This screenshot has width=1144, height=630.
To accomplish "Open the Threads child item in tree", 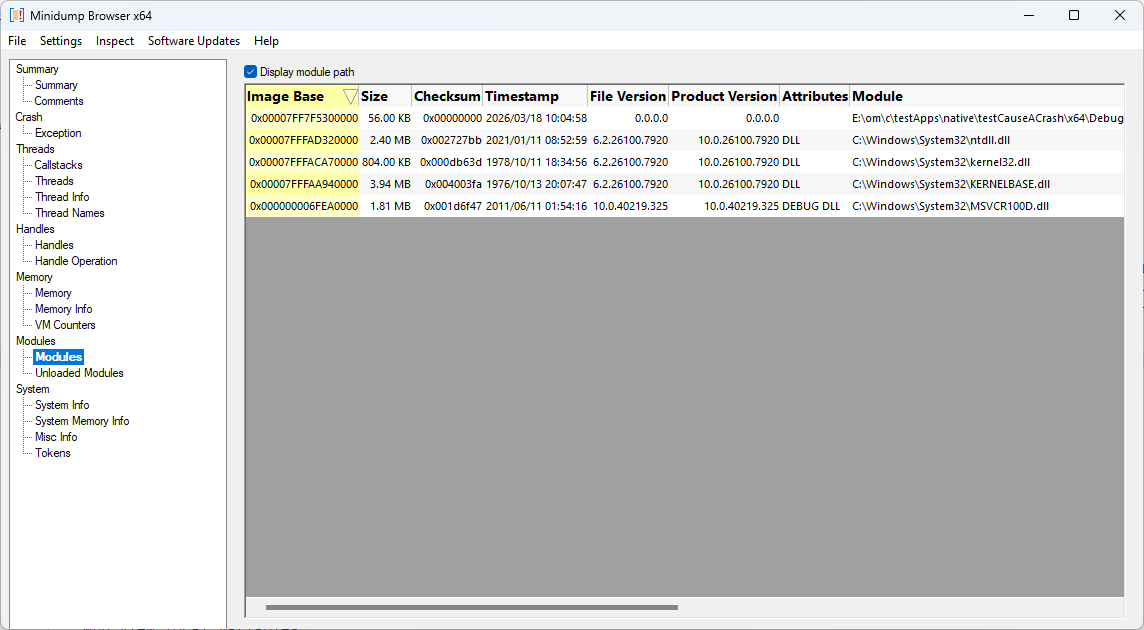I will (x=55, y=181).
